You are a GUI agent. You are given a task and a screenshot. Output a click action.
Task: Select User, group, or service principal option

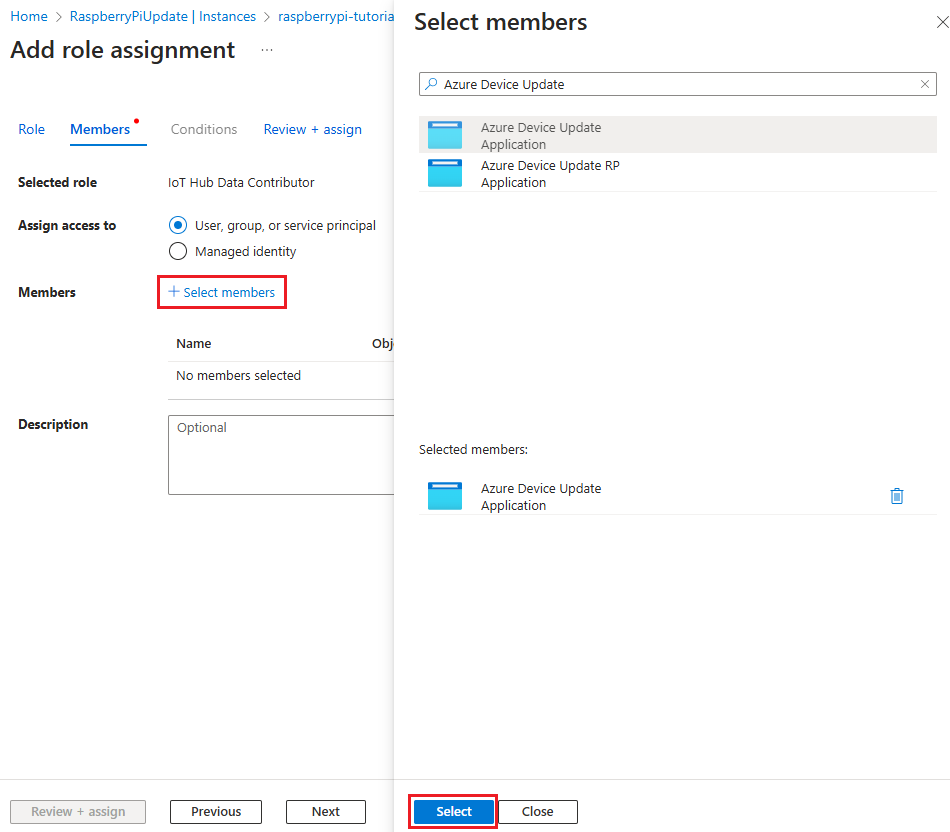point(178,225)
